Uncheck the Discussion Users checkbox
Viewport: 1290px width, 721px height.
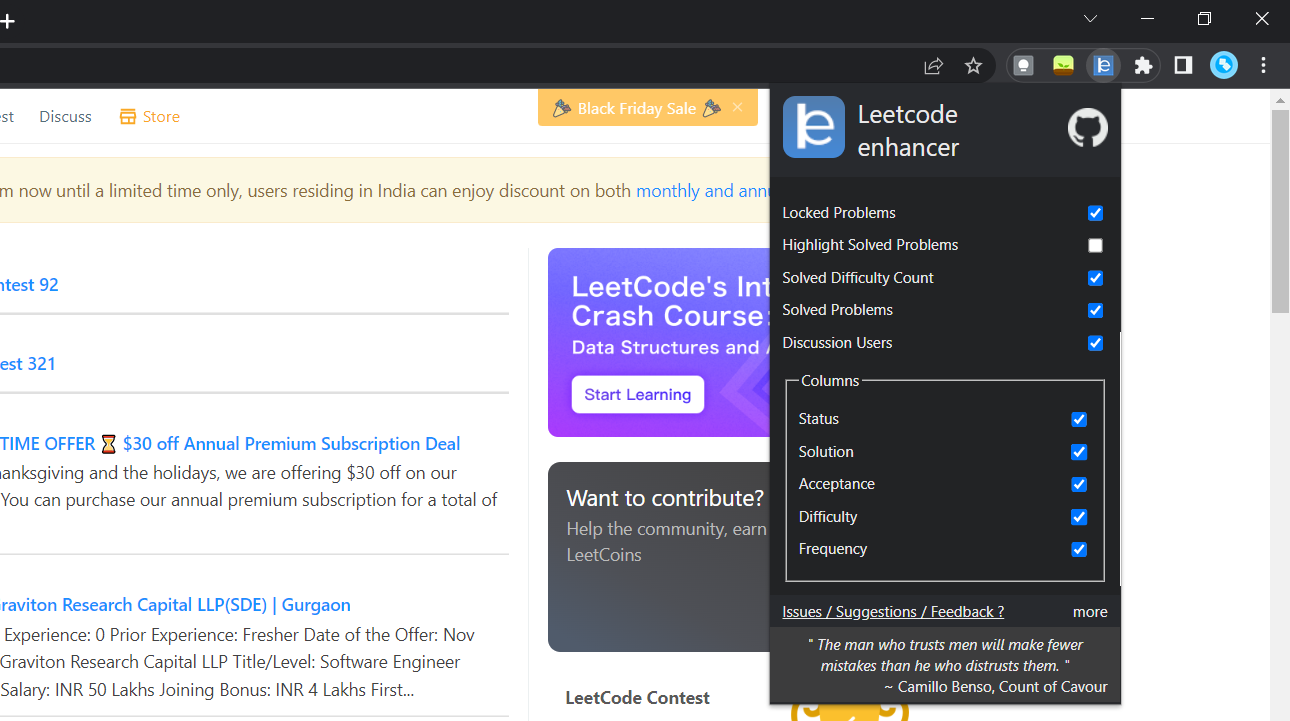(1095, 343)
